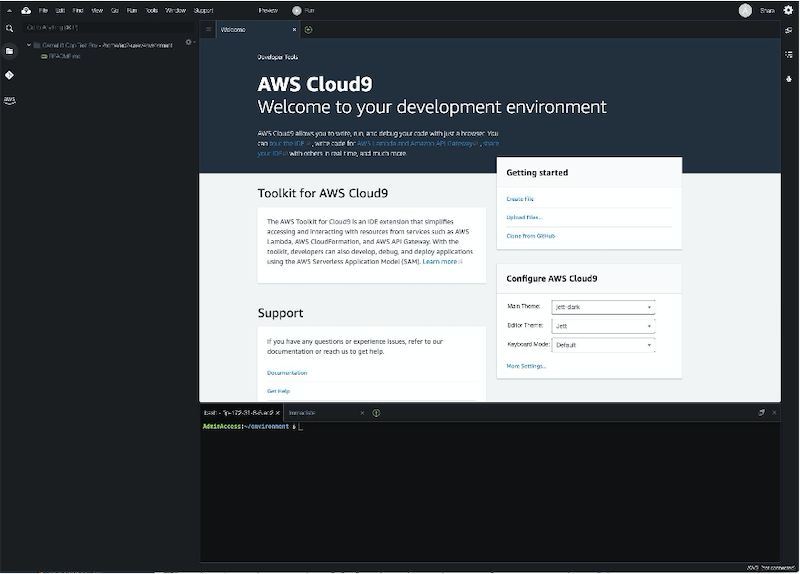Open the Main Theme dropdown
Screen dimensions: 800x574
[603, 307]
